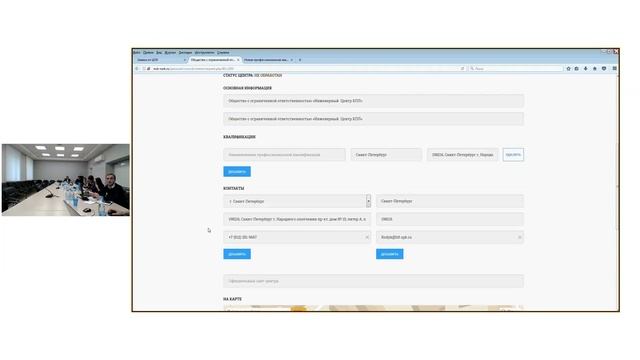This screenshot has height=360, width=640.
Task: Switch to the first browser tab
Action: 161,60
